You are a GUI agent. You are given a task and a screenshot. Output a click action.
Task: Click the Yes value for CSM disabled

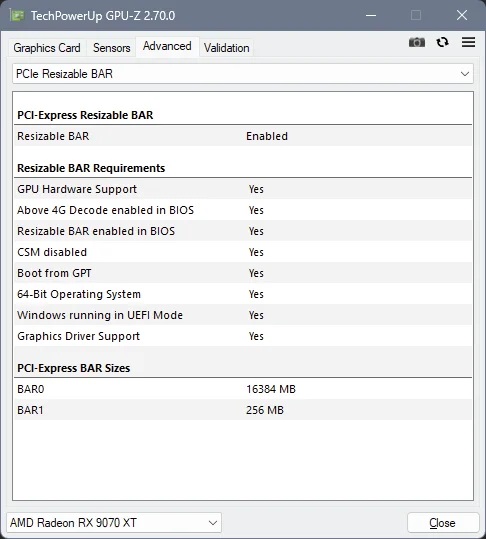[256, 252]
